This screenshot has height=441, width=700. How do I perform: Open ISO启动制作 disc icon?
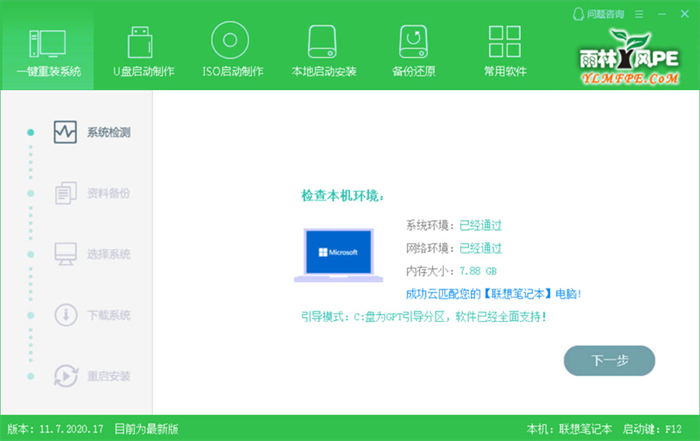(x=232, y=42)
